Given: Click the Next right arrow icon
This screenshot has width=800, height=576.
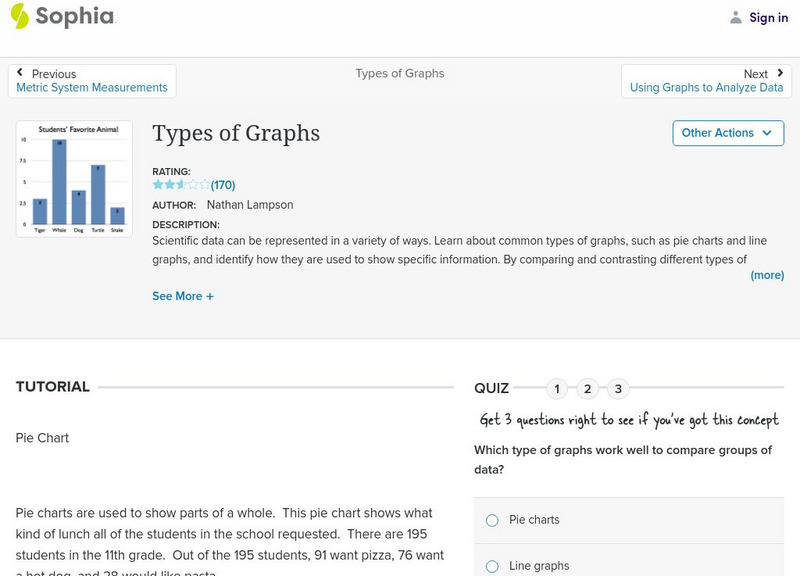Looking at the screenshot, I should [x=779, y=73].
